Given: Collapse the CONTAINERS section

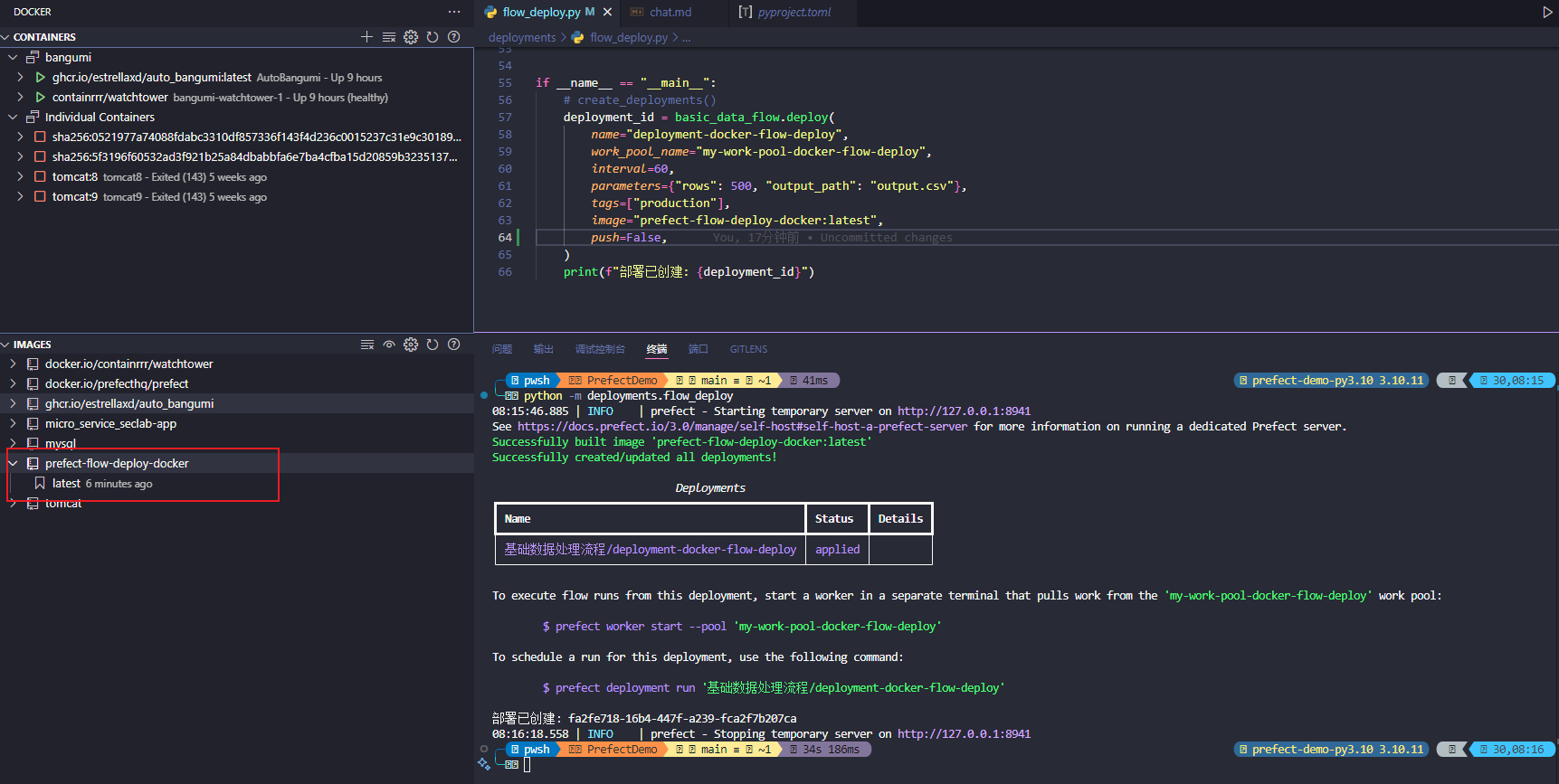Looking at the screenshot, I should pos(5,37).
